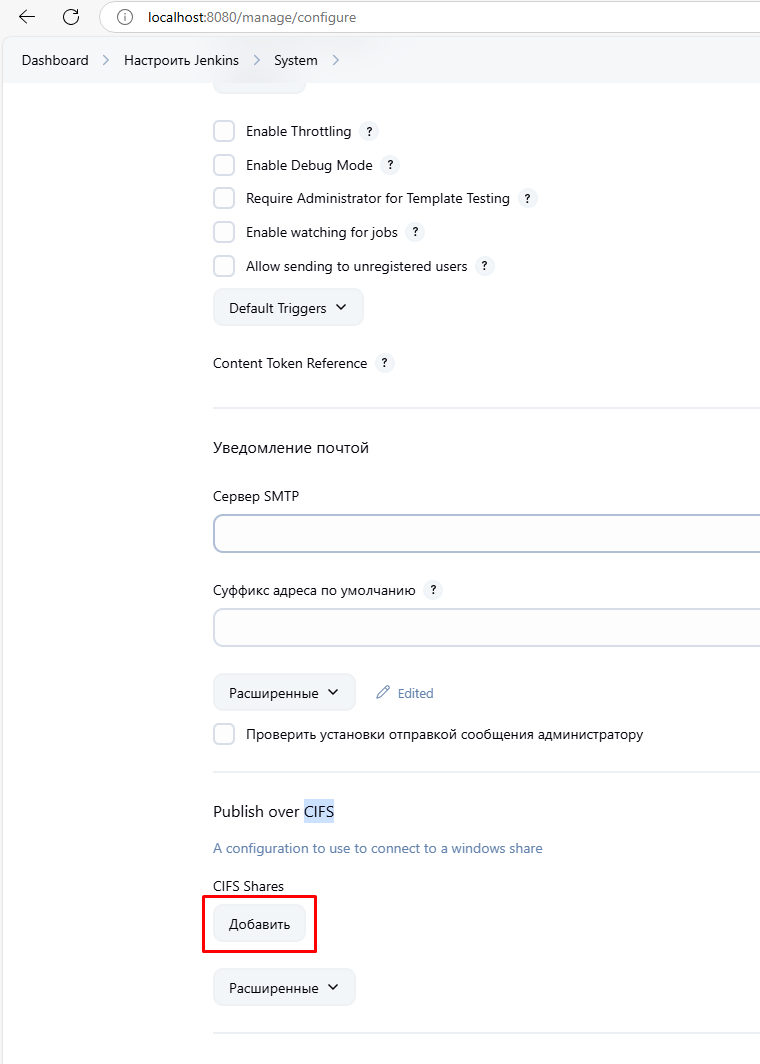
Task: Open help for Allow sending to unregistered users
Action: (485, 266)
